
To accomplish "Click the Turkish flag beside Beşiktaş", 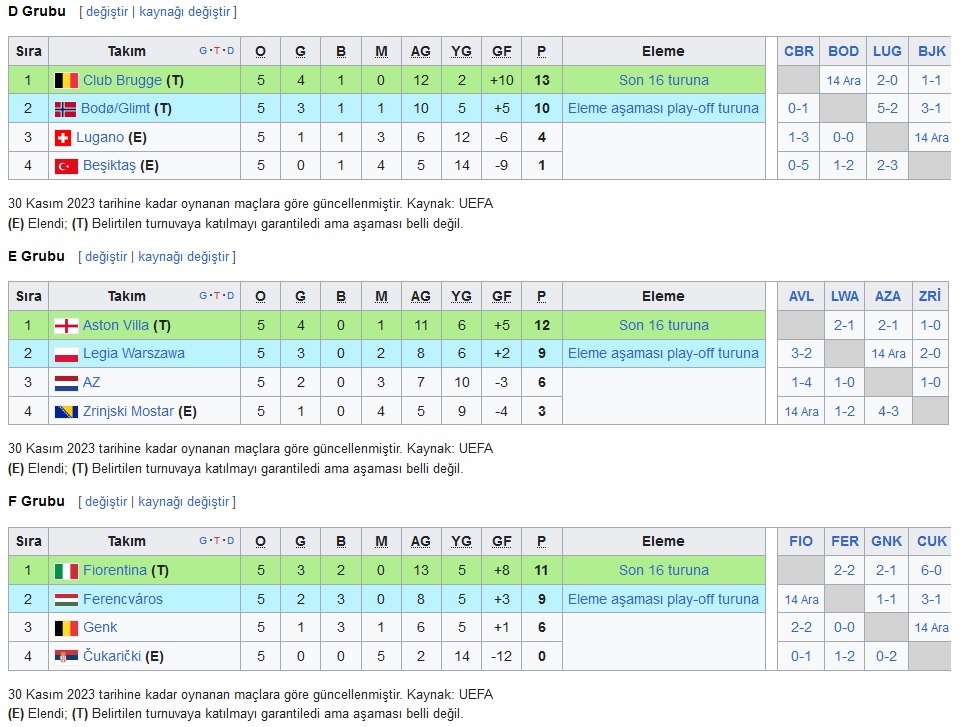I will click(66, 166).
